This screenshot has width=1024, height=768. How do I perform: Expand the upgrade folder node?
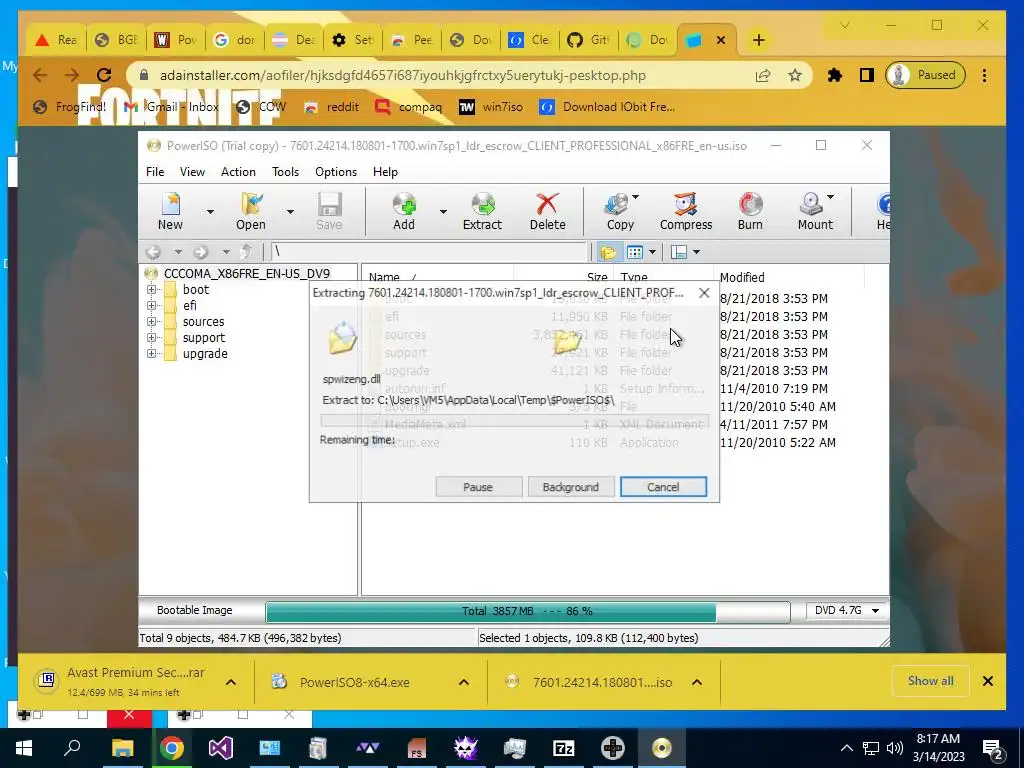[x=152, y=353]
